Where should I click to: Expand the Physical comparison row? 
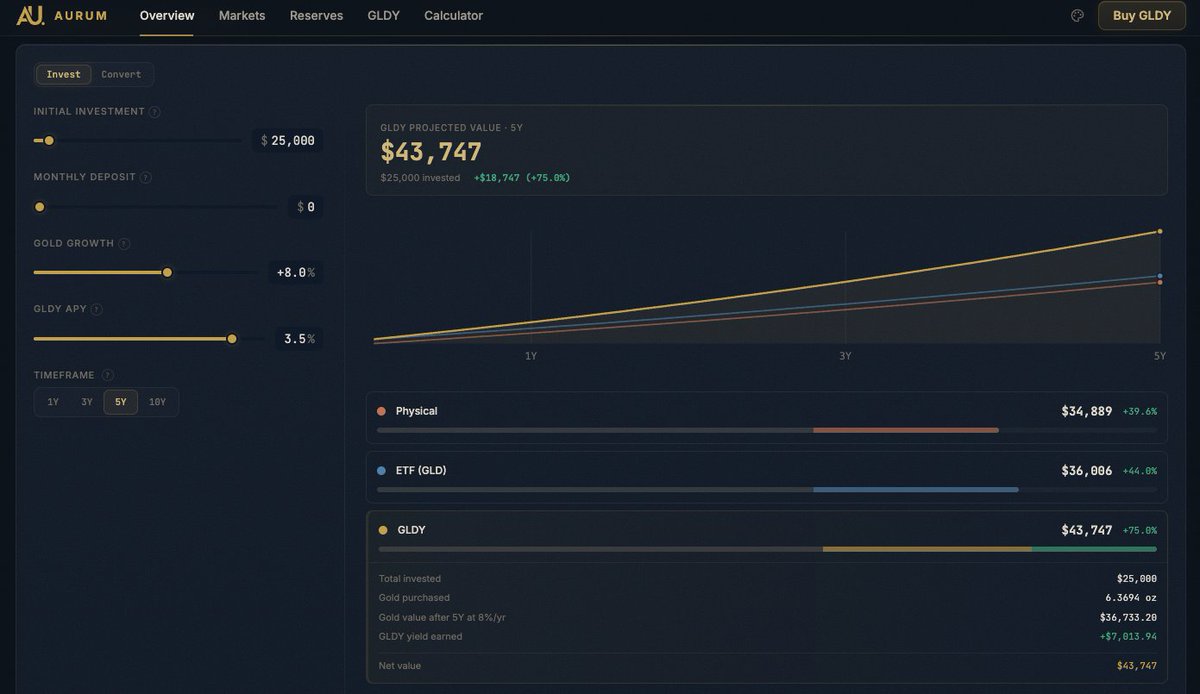[x=766, y=418]
